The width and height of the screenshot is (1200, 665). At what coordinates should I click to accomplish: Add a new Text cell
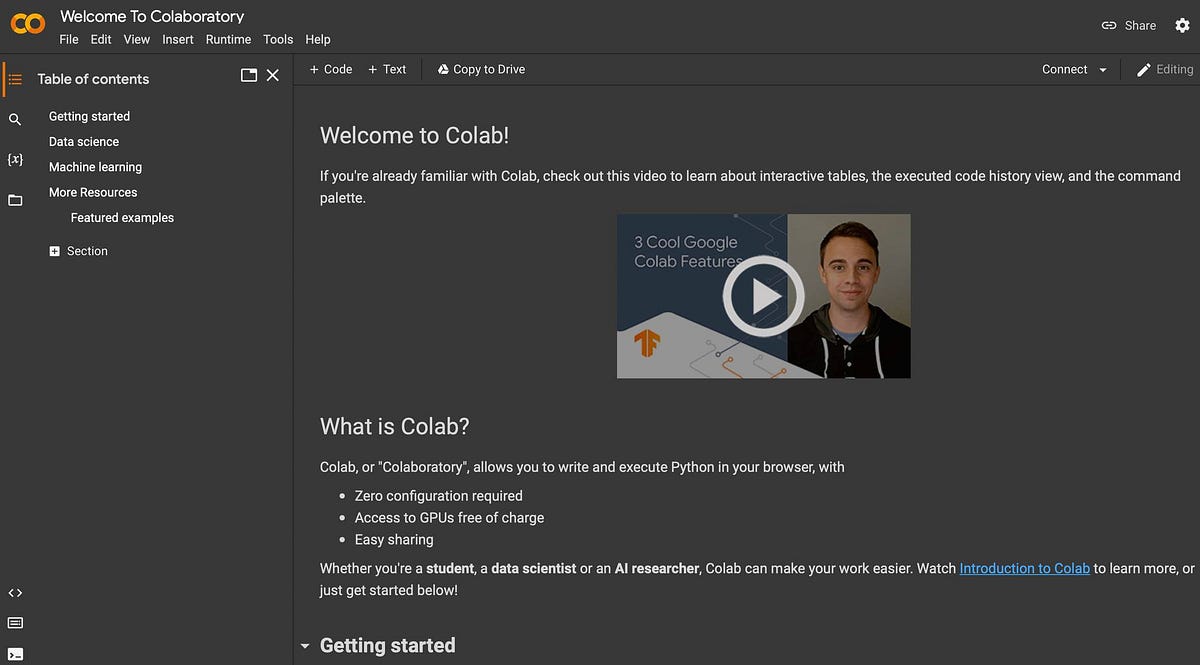[388, 69]
